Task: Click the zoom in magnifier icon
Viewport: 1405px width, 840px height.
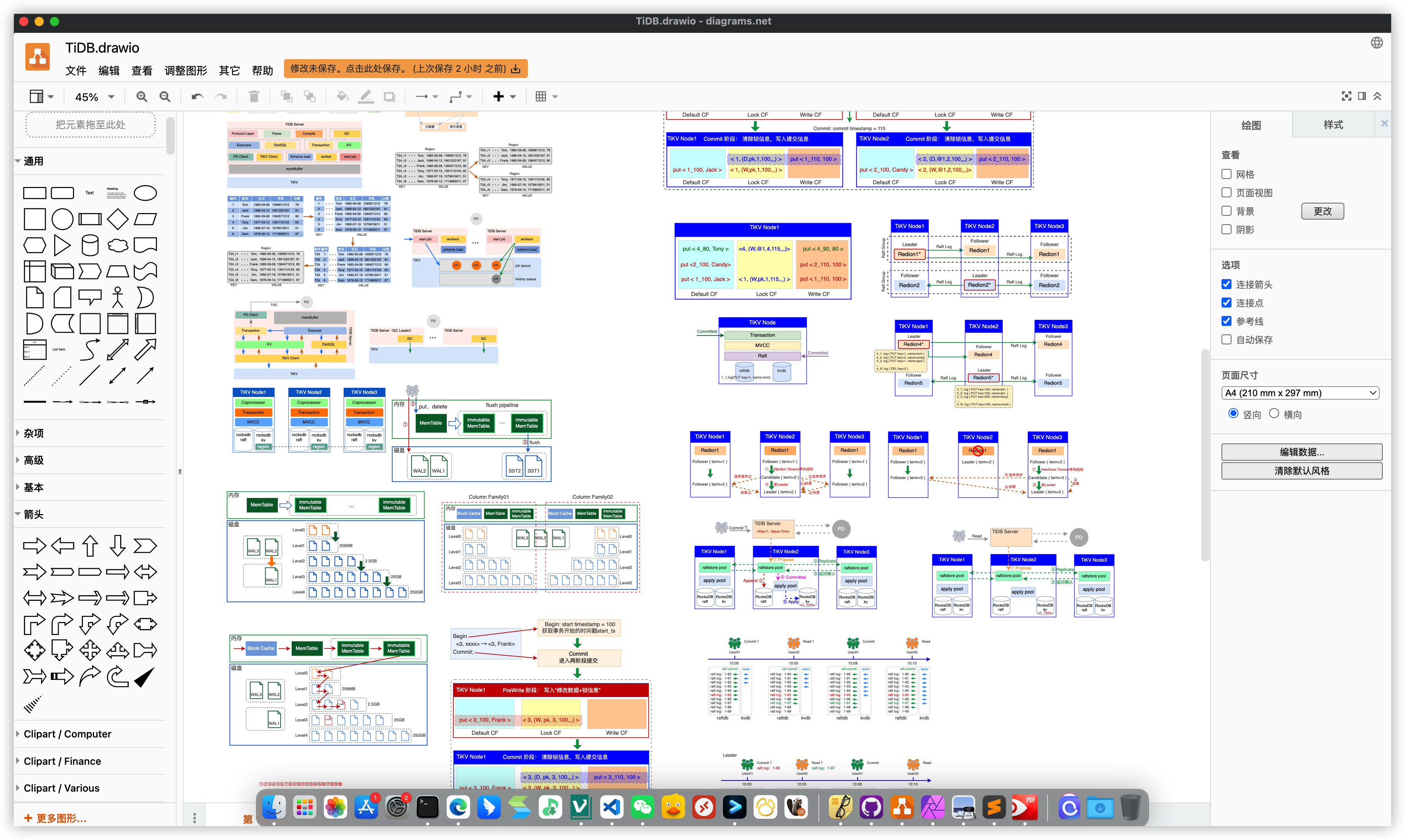Action: pos(142,97)
